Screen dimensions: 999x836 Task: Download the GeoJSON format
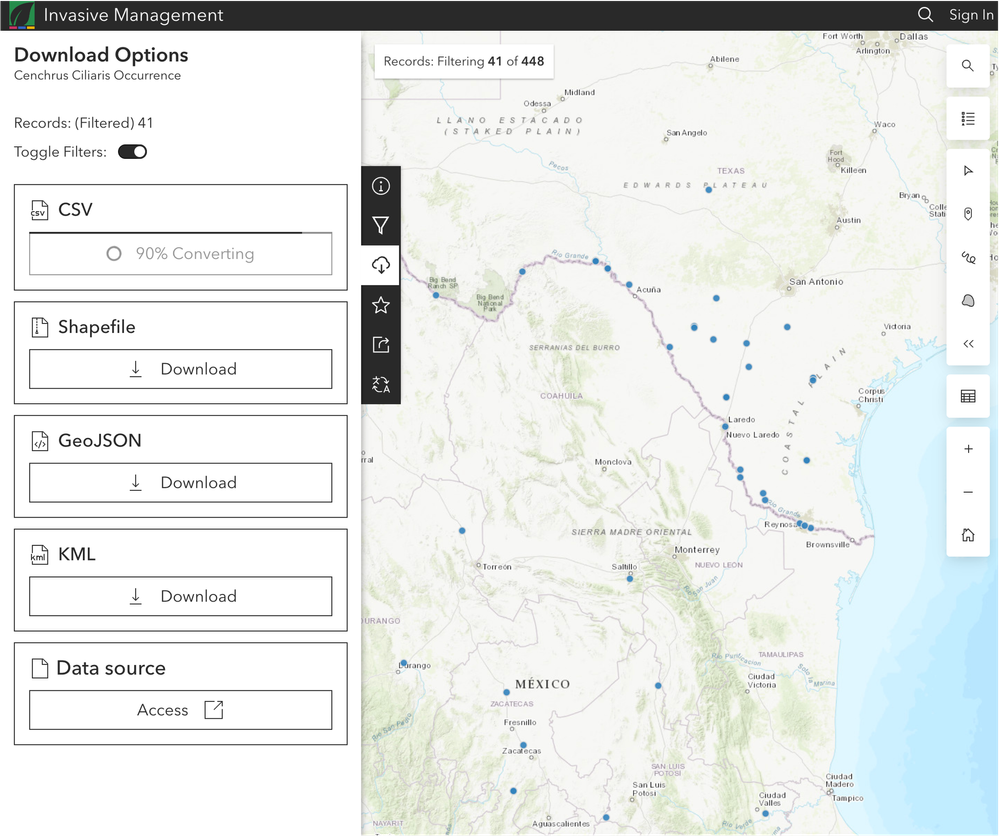pos(180,483)
